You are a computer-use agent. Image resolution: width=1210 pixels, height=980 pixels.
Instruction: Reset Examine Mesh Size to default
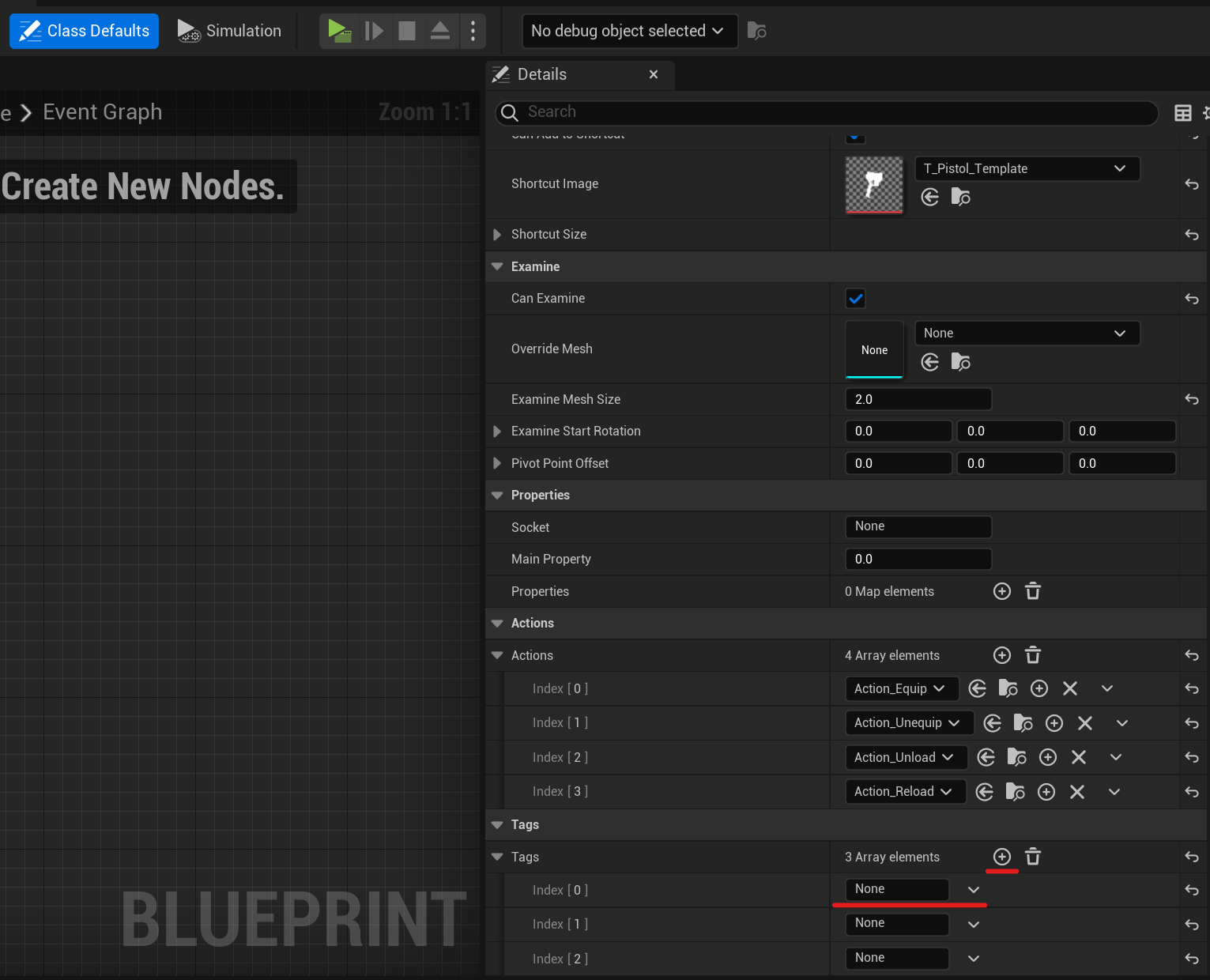click(x=1192, y=400)
